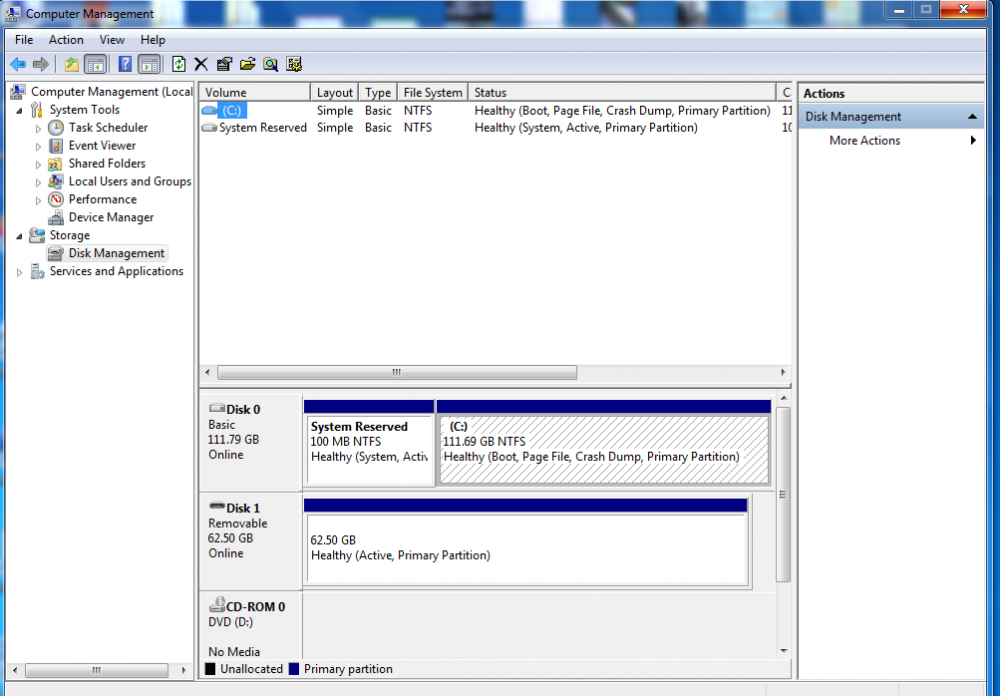
Task: Click the Disk Management tree icon
Action: click(56, 253)
